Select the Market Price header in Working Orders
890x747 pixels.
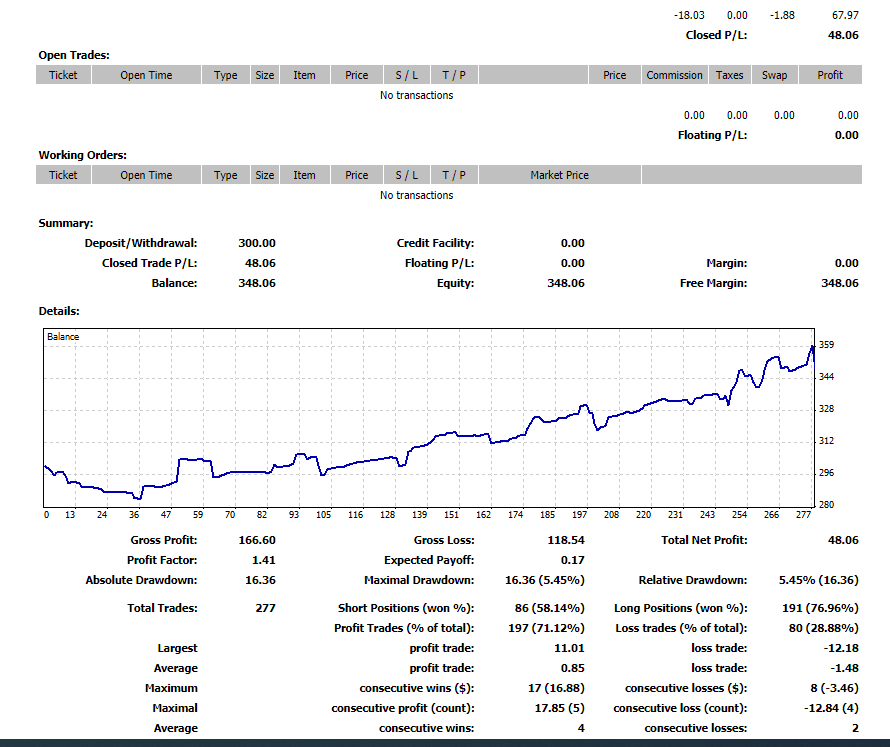559,175
